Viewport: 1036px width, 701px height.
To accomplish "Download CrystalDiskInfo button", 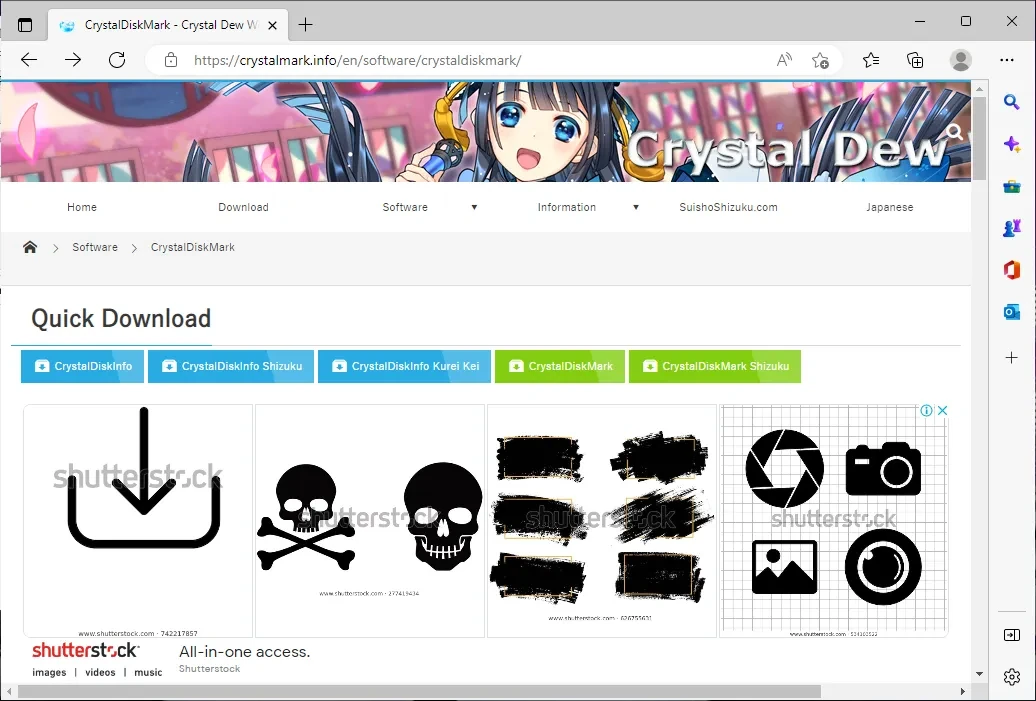I will tap(83, 366).
